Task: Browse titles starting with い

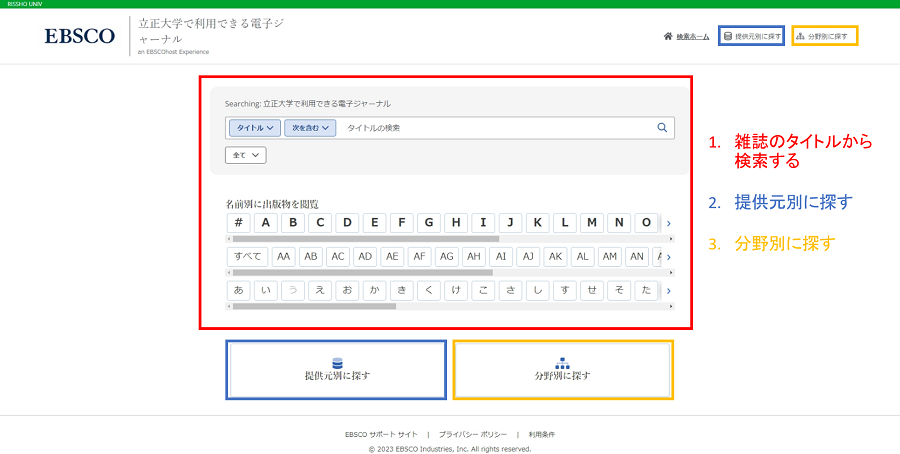Action: pyautogui.click(x=265, y=290)
